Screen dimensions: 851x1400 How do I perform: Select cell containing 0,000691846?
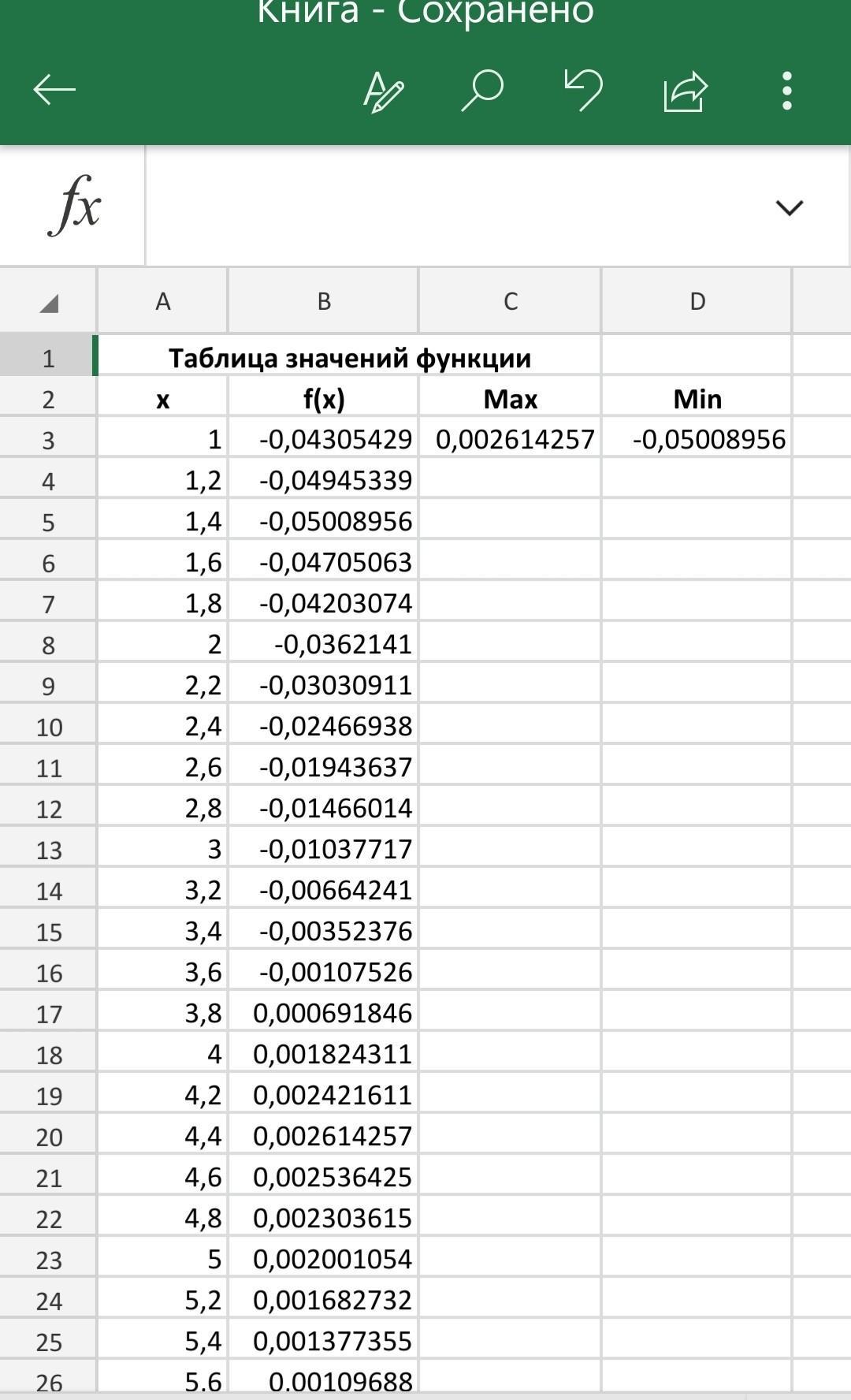[323, 1013]
